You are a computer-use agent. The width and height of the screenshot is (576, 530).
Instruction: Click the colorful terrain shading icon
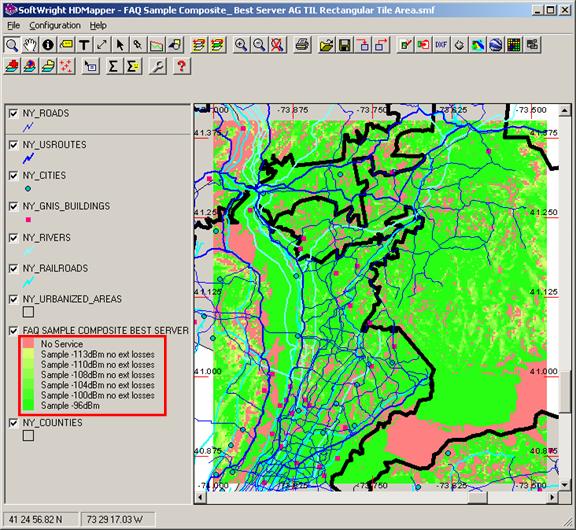click(x=477, y=45)
